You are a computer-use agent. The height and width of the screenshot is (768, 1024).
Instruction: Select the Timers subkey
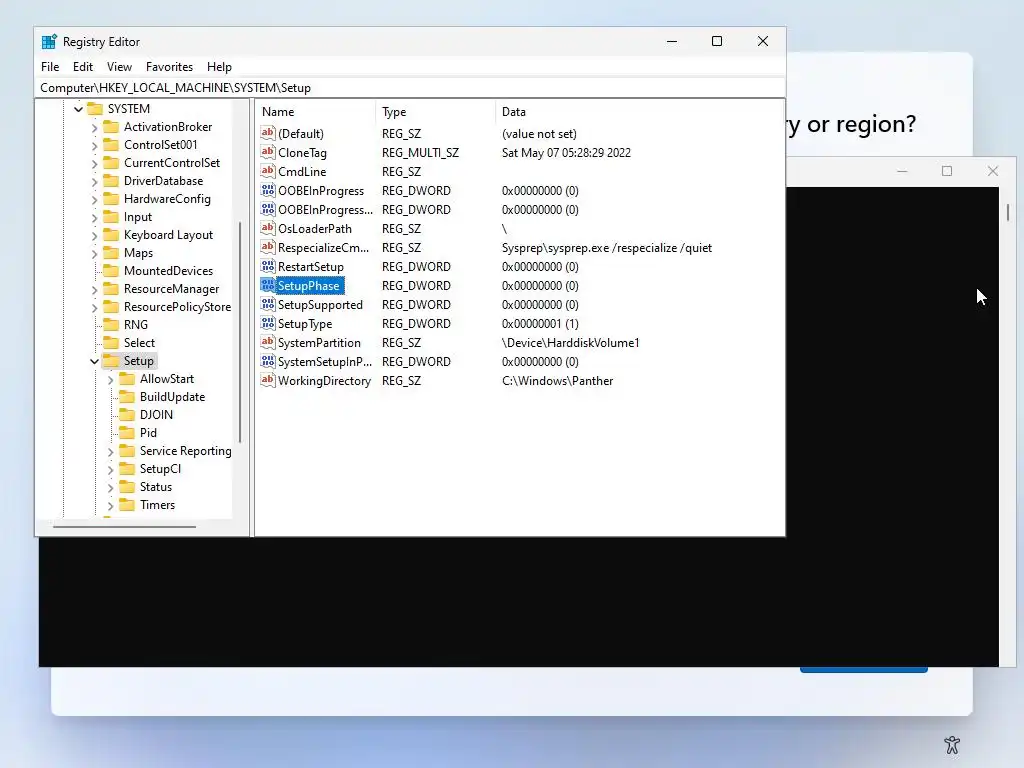point(157,505)
